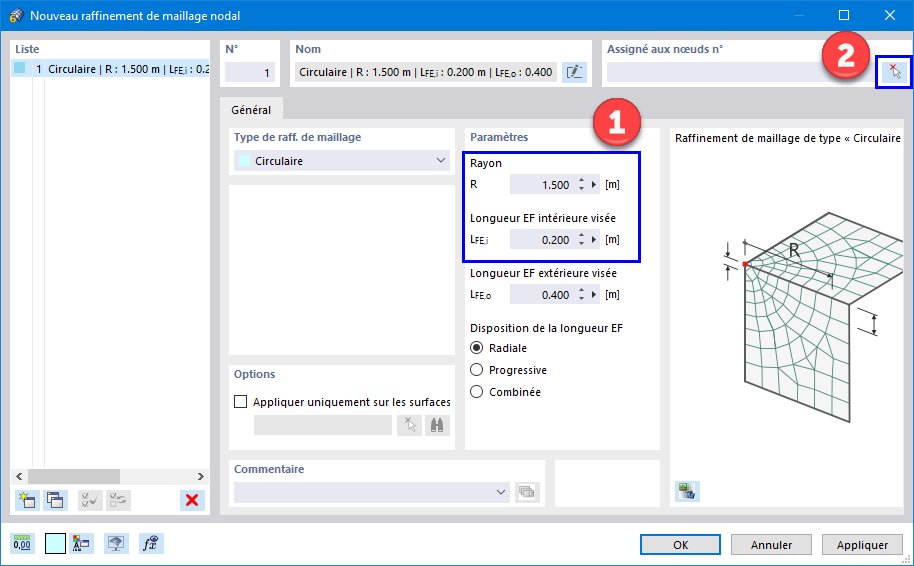This screenshot has height=566, width=914.
Task: Click the view settings monitor icon
Action: tap(116, 544)
